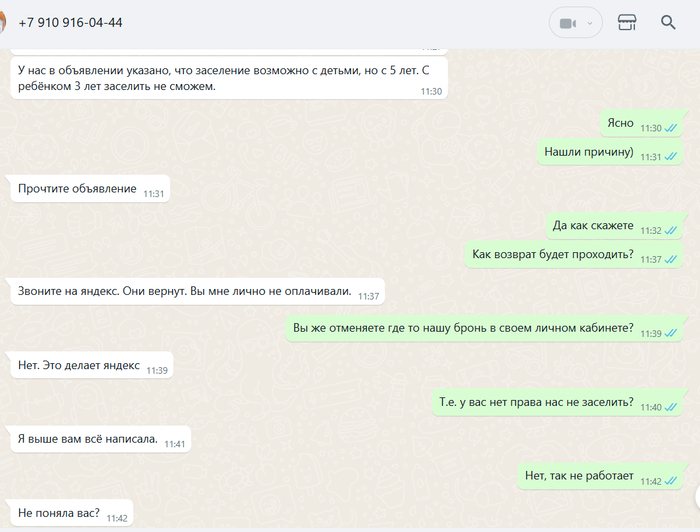
Task: Select the message "Нашли причину)"
Action: coord(588,153)
